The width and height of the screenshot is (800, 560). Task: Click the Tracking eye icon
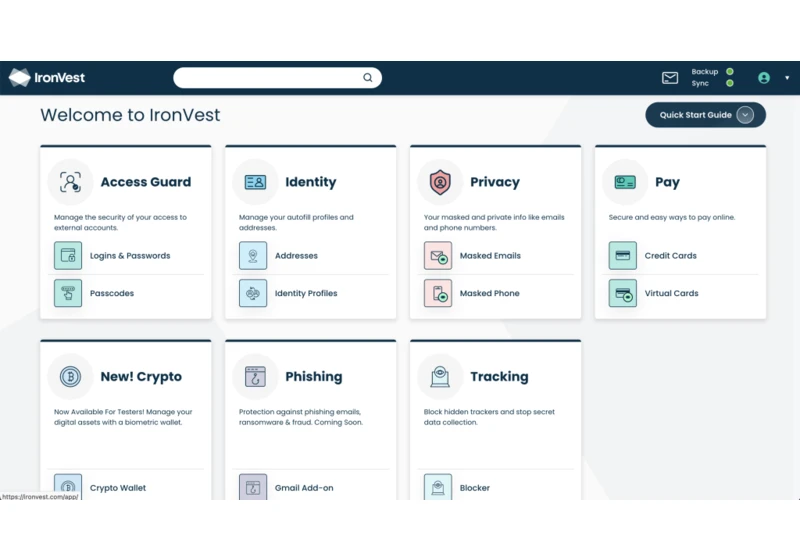tap(440, 377)
